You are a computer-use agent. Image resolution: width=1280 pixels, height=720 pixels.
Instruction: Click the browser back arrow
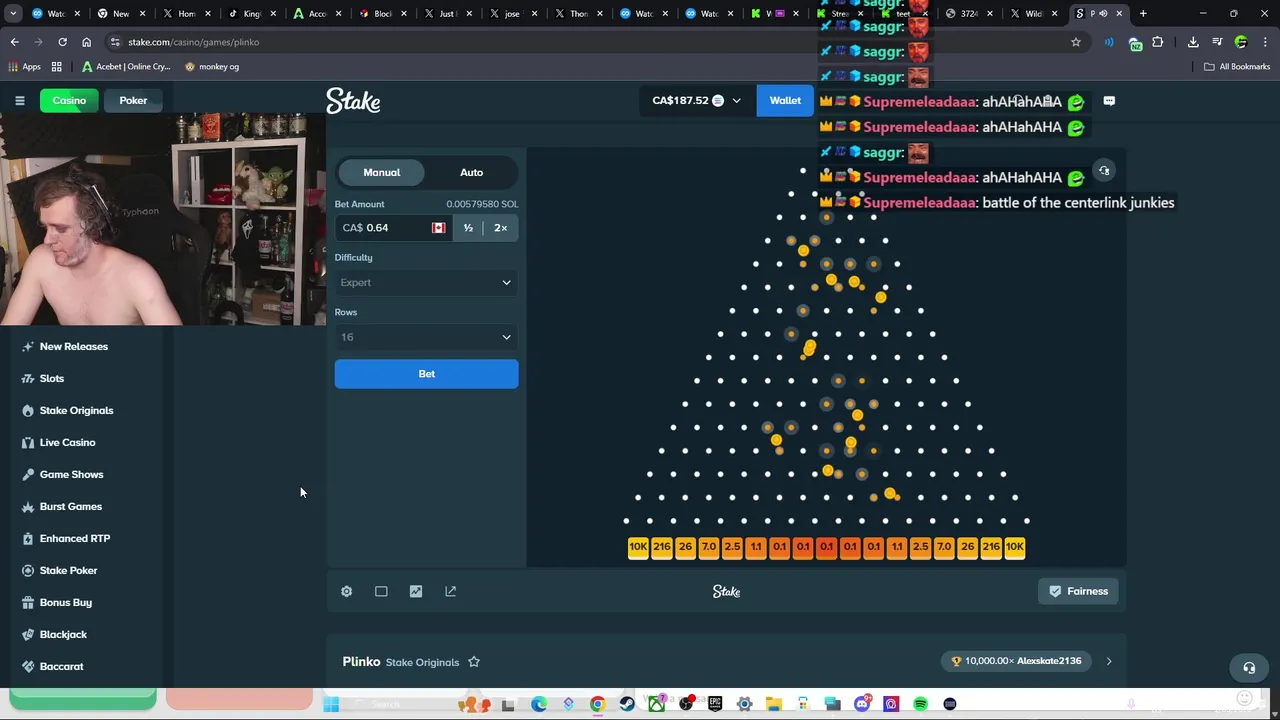pyautogui.click(x=14, y=42)
